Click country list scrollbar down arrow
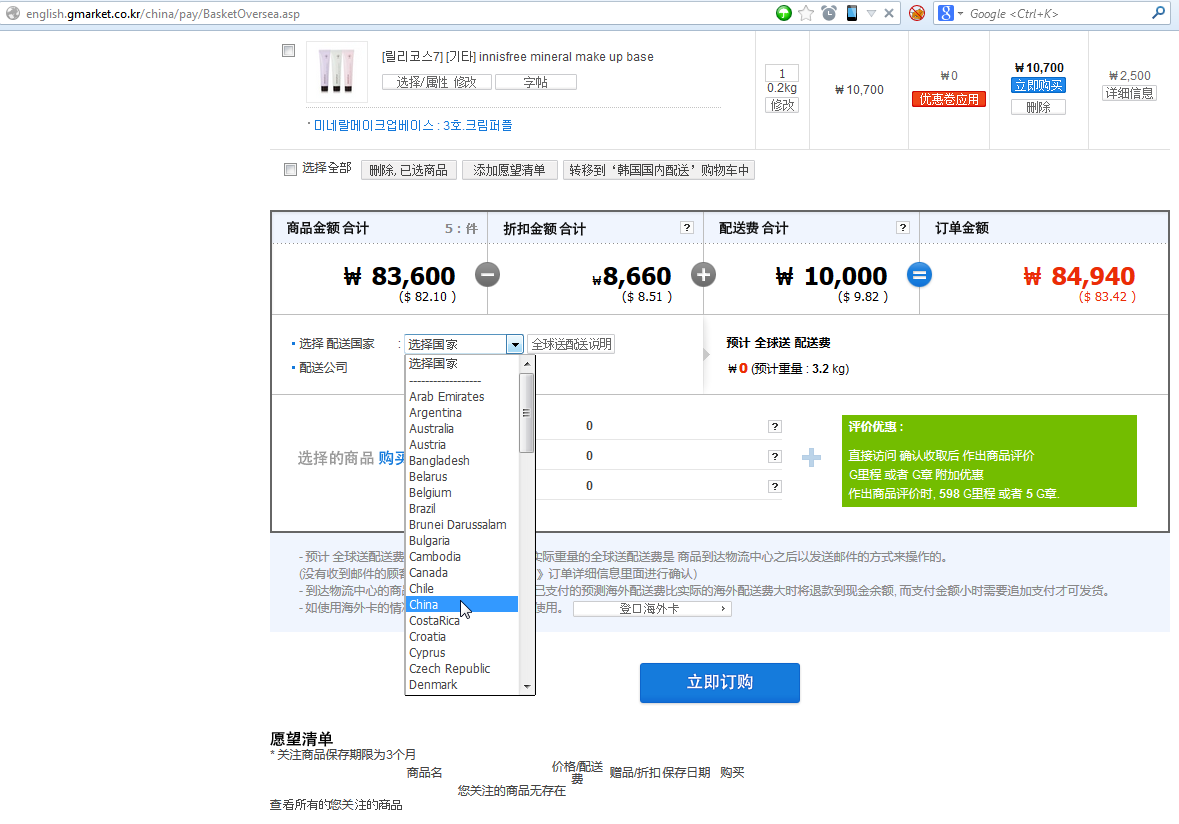This screenshot has height=824, width=1179. (x=526, y=686)
